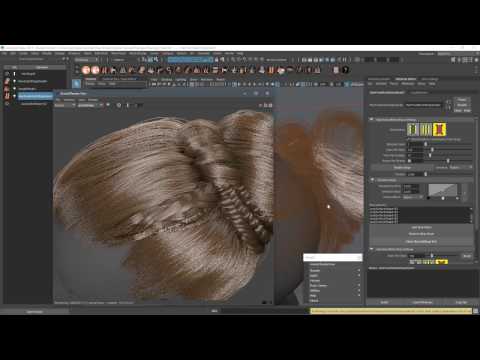Select the middle striped thumbnail in the side panel

(426, 129)
